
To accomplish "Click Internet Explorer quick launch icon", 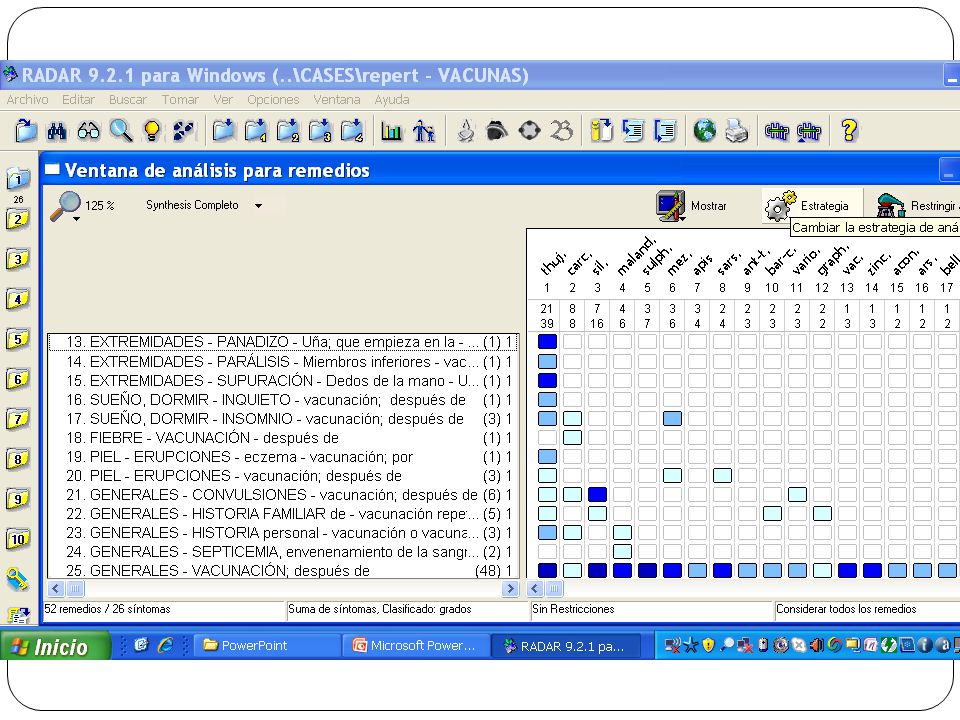I will (x=165, y=645).
